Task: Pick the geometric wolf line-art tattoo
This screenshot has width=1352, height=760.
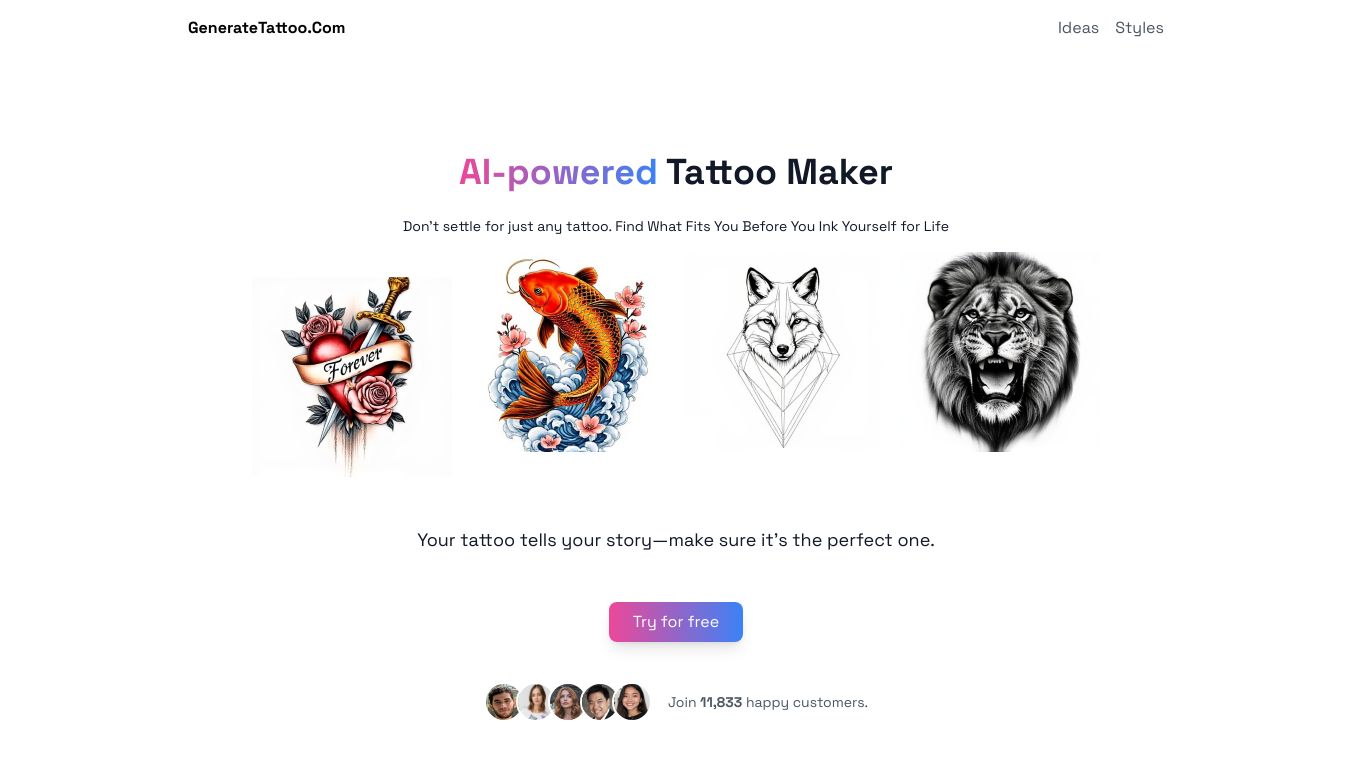Action: click(x=784, y=352)
